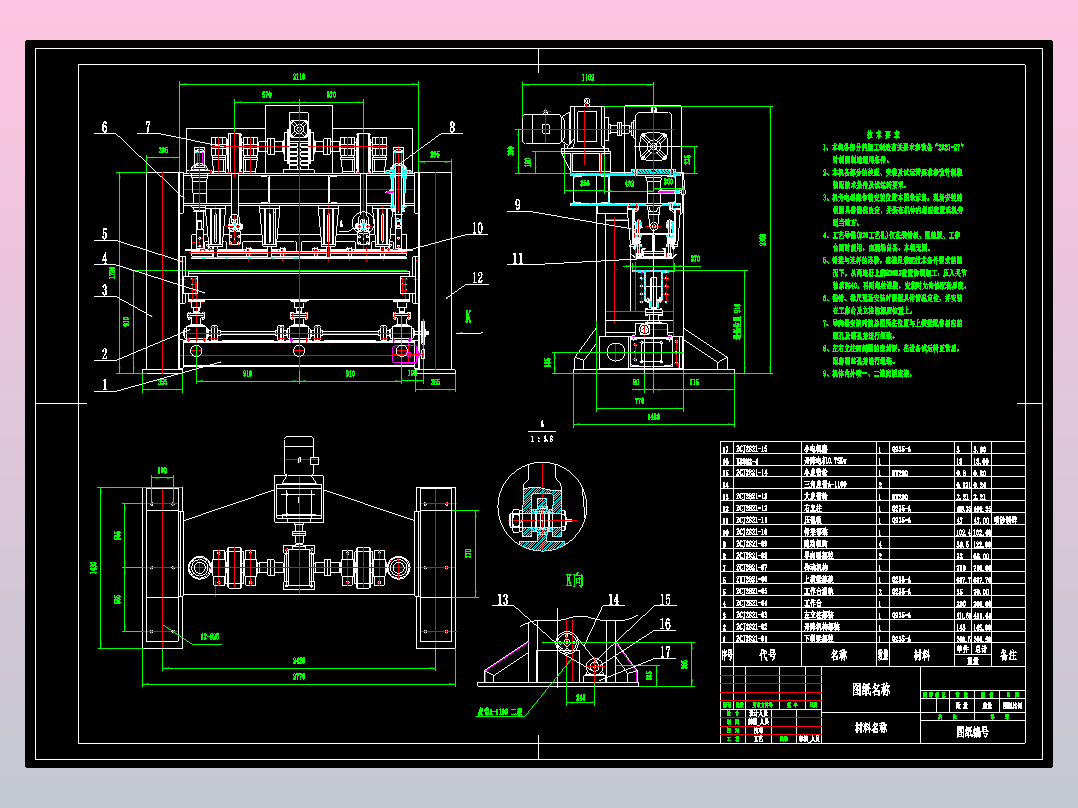Click the 图纸编号 title block cell
The width and height of the screenshot is (1078, 808).
pos(973,732)
